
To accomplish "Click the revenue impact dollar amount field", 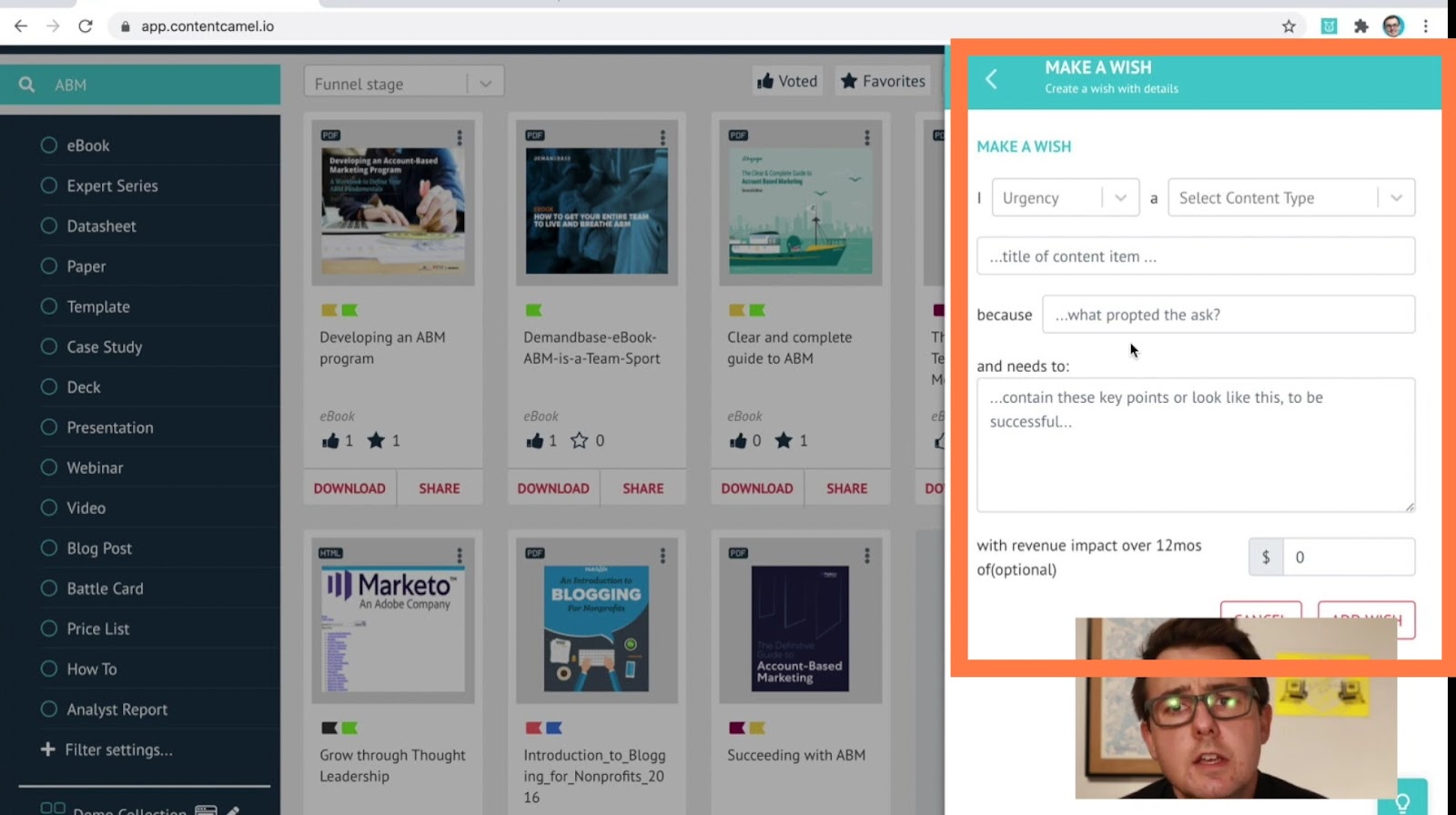I will (x=1349, y=557).
